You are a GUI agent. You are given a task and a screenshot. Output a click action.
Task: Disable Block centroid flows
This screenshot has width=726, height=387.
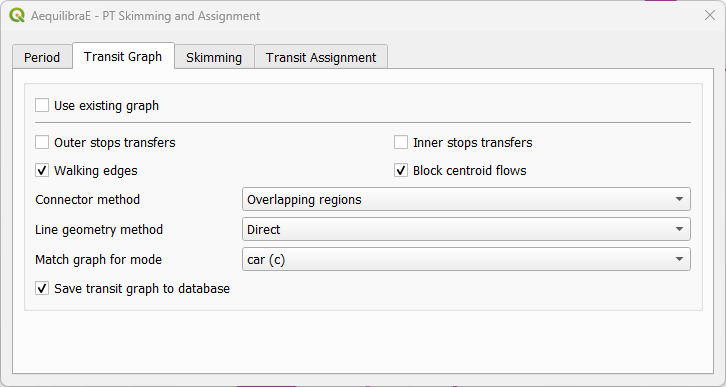(401, 170)
